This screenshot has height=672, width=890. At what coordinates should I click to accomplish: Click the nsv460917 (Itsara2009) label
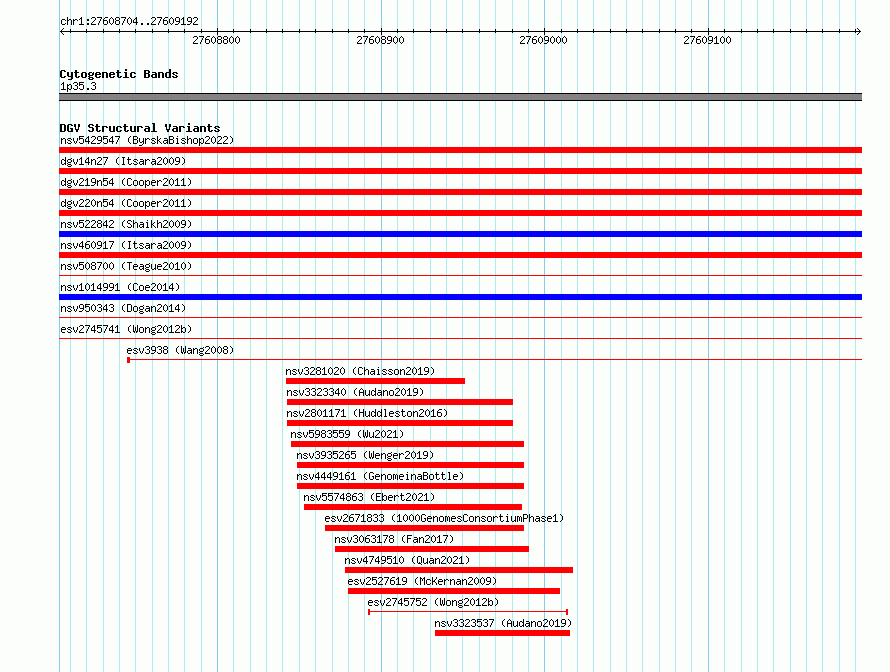[126, 245]
